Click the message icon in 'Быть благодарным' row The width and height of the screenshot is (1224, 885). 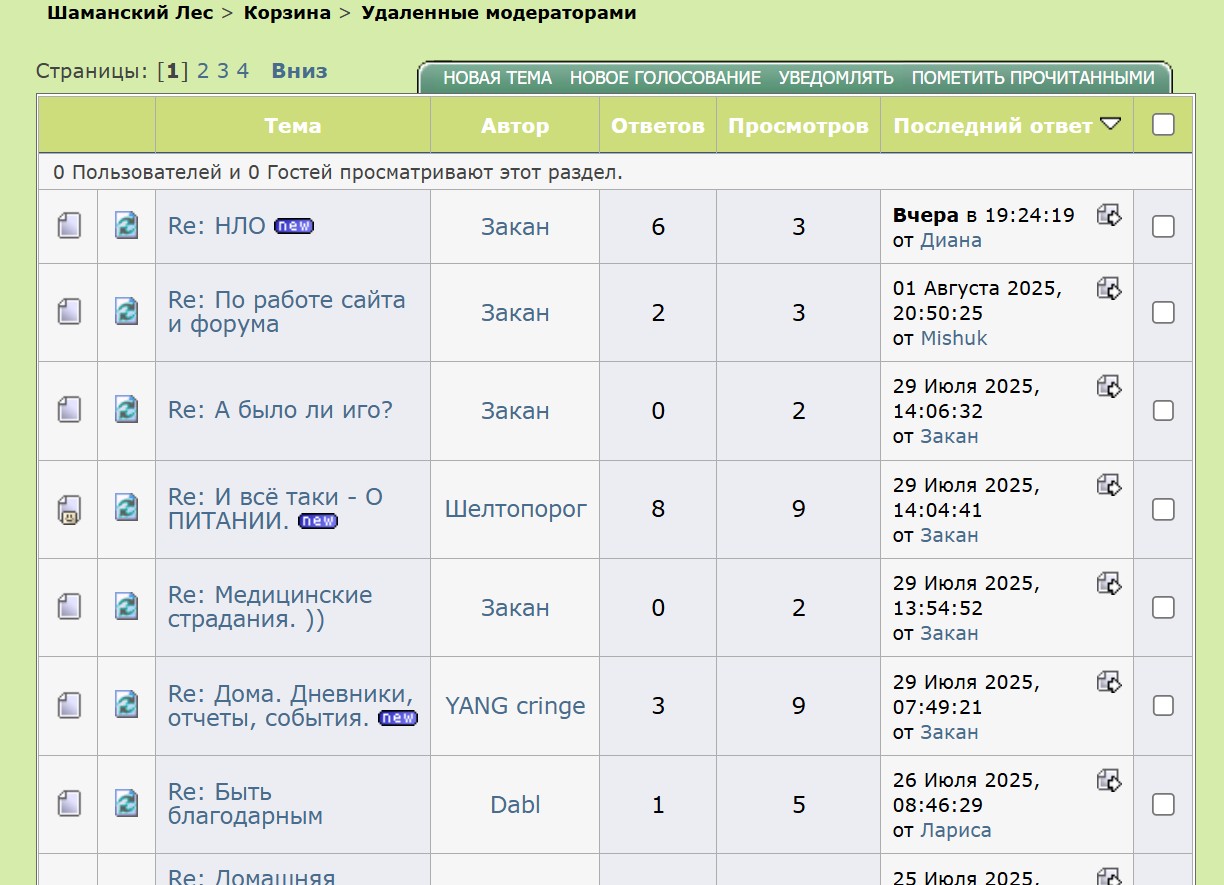click(126, 803)
